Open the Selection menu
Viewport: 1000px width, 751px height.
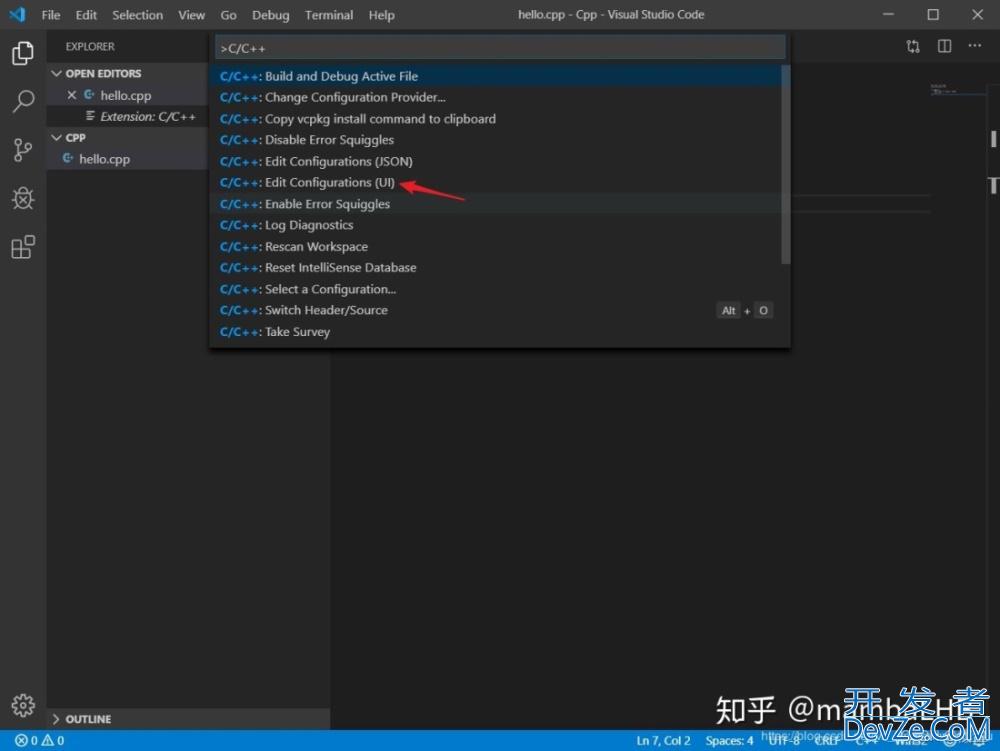pyautogui.click(x=137, y=15)
